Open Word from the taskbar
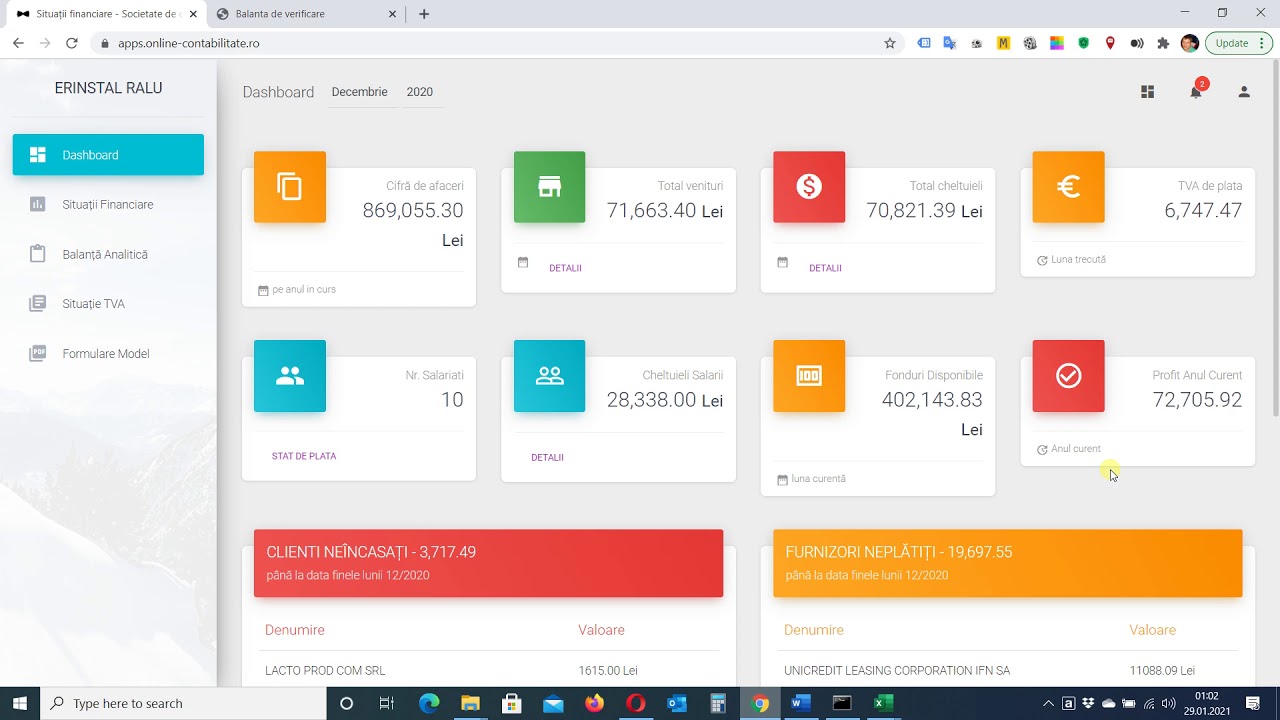This screenshot has width=1280, height=720. coord(800,703)
